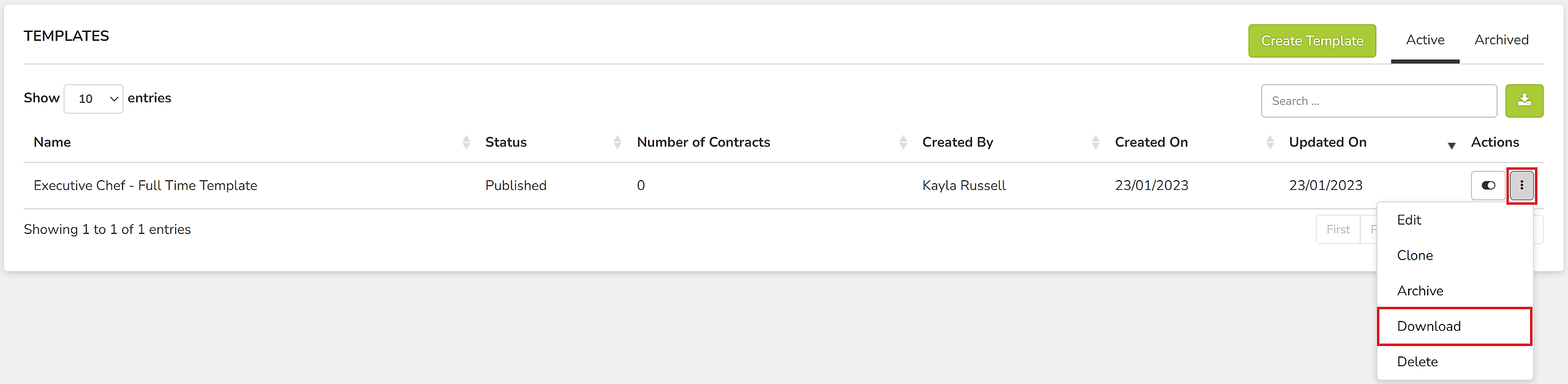1568x384 pixels.
Task: Sort by Name column arrows
Action: [466, 142]
